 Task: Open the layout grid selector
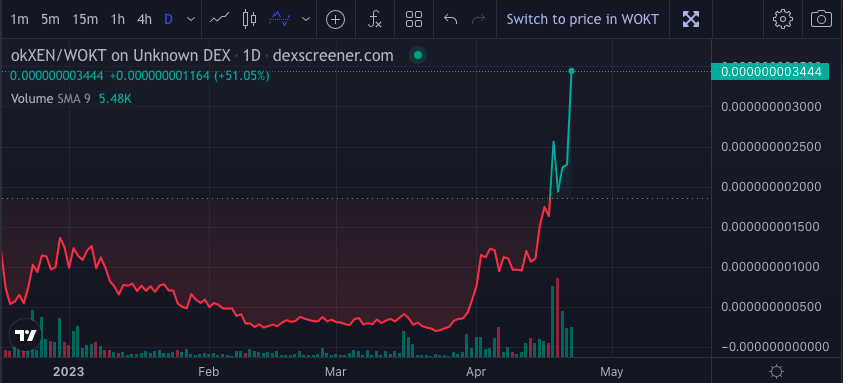point(414,20)
